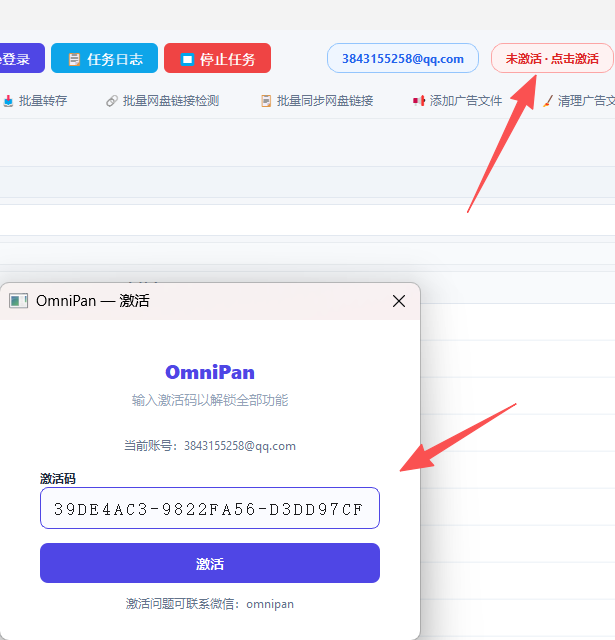The image size is (615, 640).
Task: Open 批量同步网盘链接 tool
Action: 317,100
